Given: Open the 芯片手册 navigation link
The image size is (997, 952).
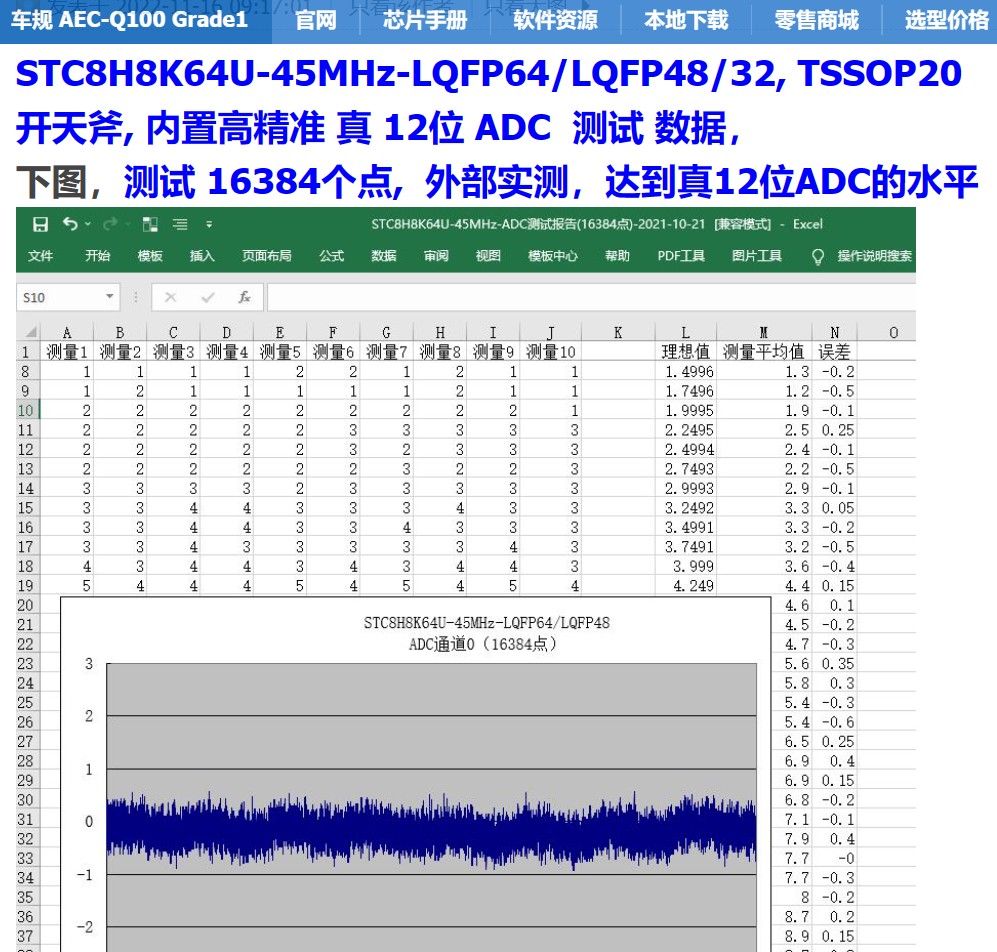Looking at the screenshot, I should click(x=425, y=20).
